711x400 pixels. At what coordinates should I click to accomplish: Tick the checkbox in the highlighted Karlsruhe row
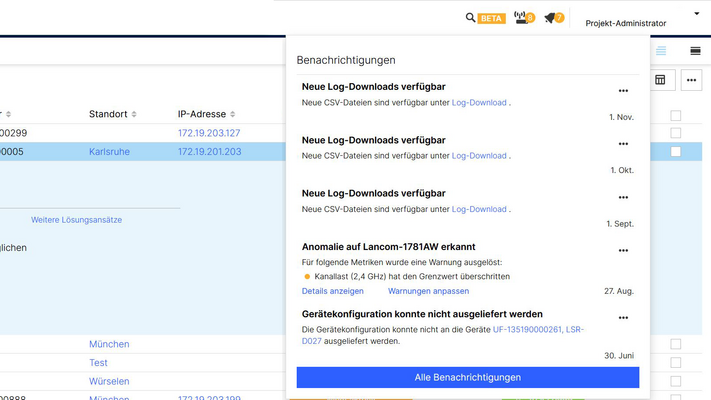point(676,152)
